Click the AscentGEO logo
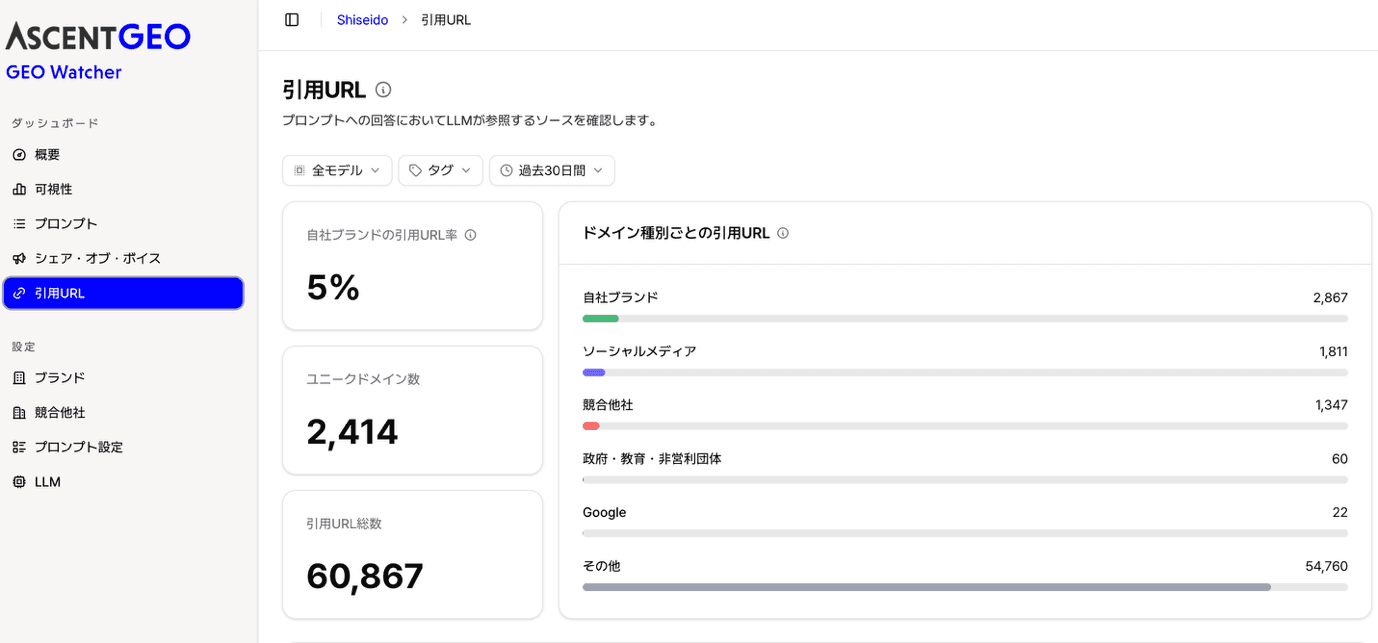 [x=98, y=37]
